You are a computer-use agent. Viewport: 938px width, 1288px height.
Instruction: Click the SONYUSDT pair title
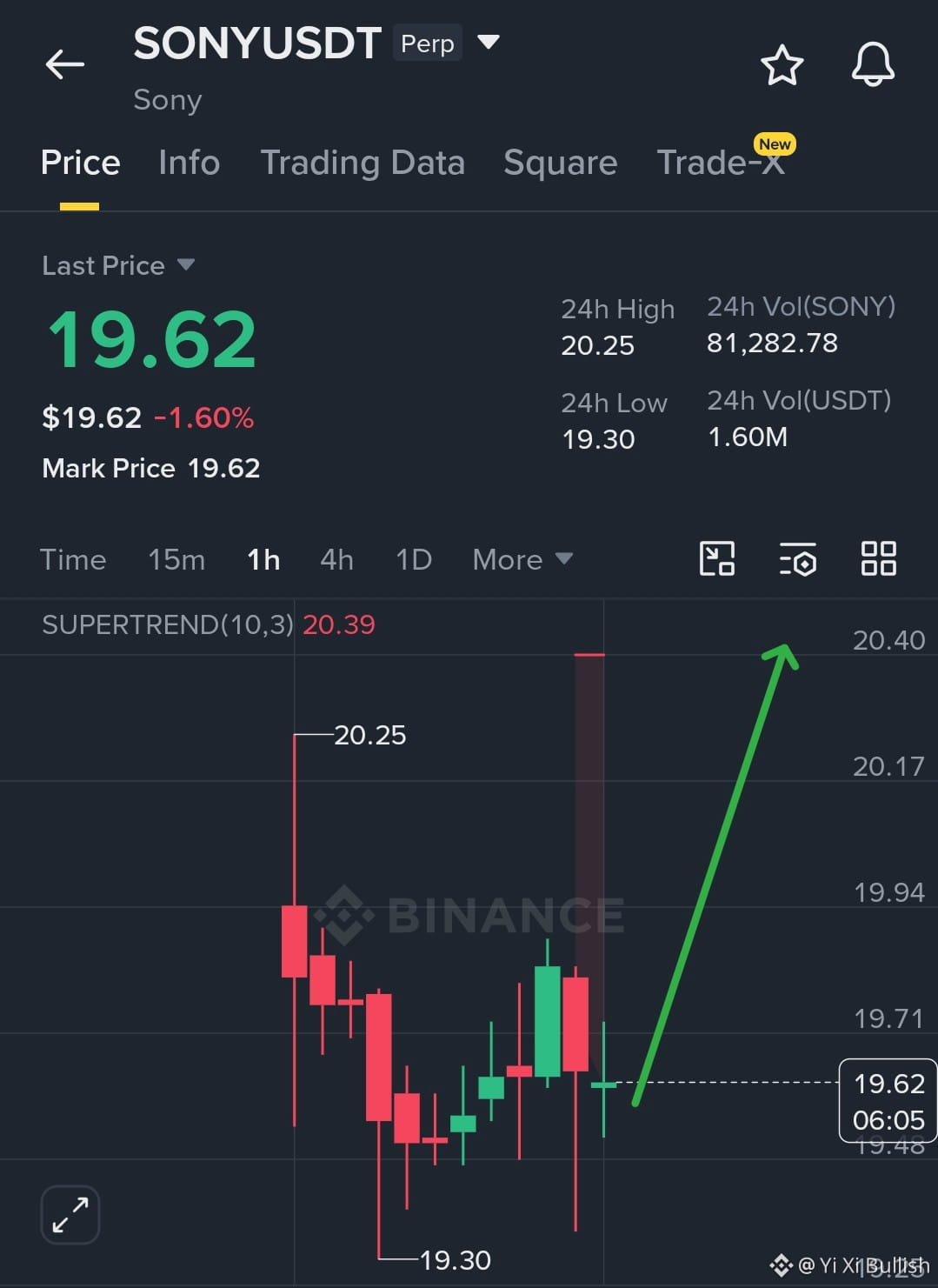click(257, 43)
